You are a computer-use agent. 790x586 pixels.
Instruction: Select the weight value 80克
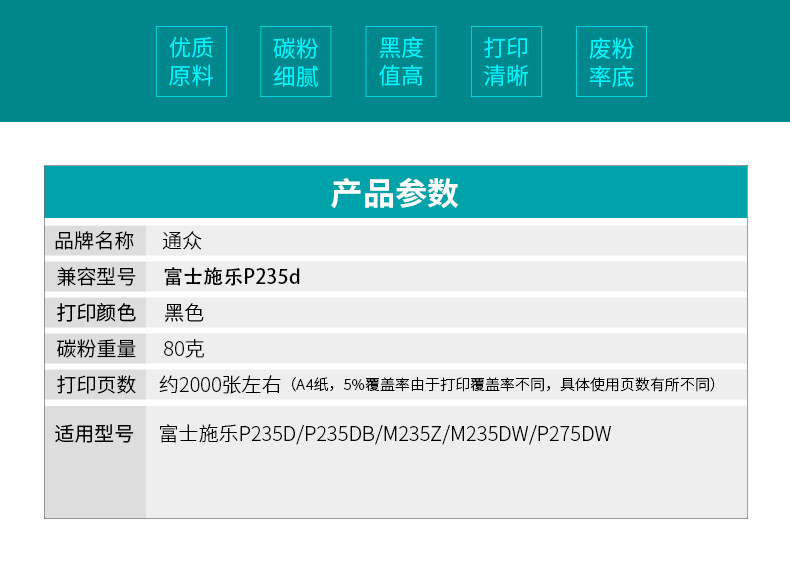click(184, 349)
